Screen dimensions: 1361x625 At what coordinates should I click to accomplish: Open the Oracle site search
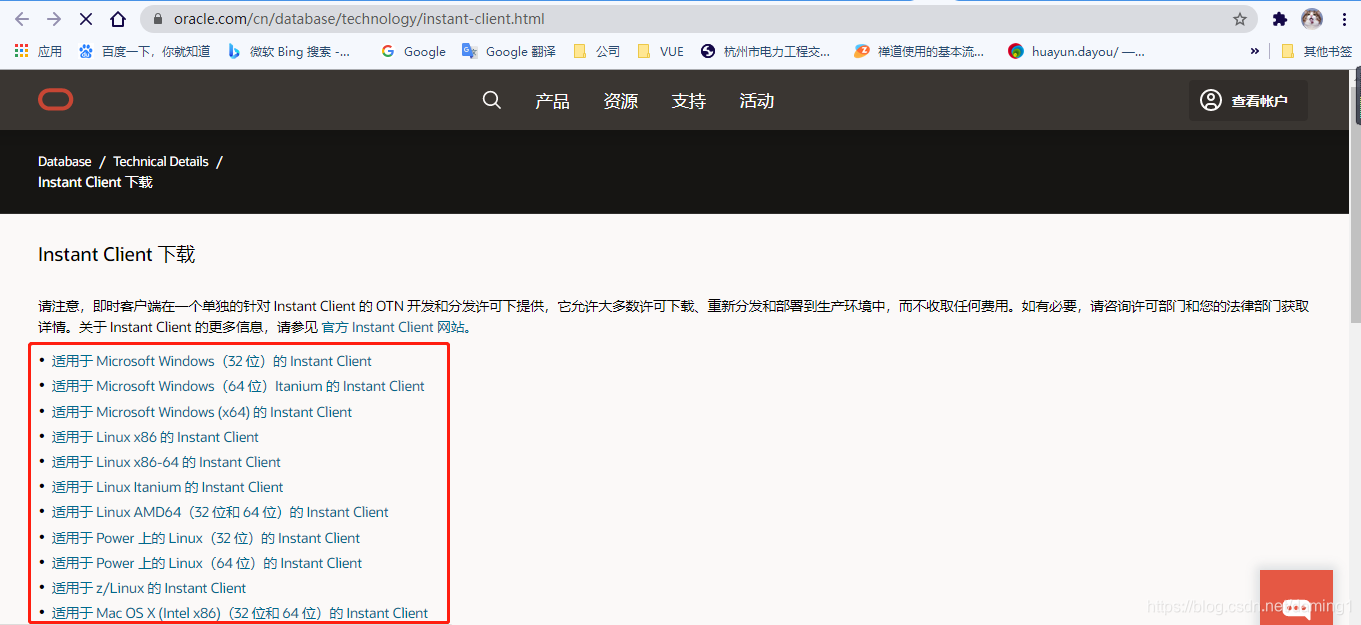(491, 100)
